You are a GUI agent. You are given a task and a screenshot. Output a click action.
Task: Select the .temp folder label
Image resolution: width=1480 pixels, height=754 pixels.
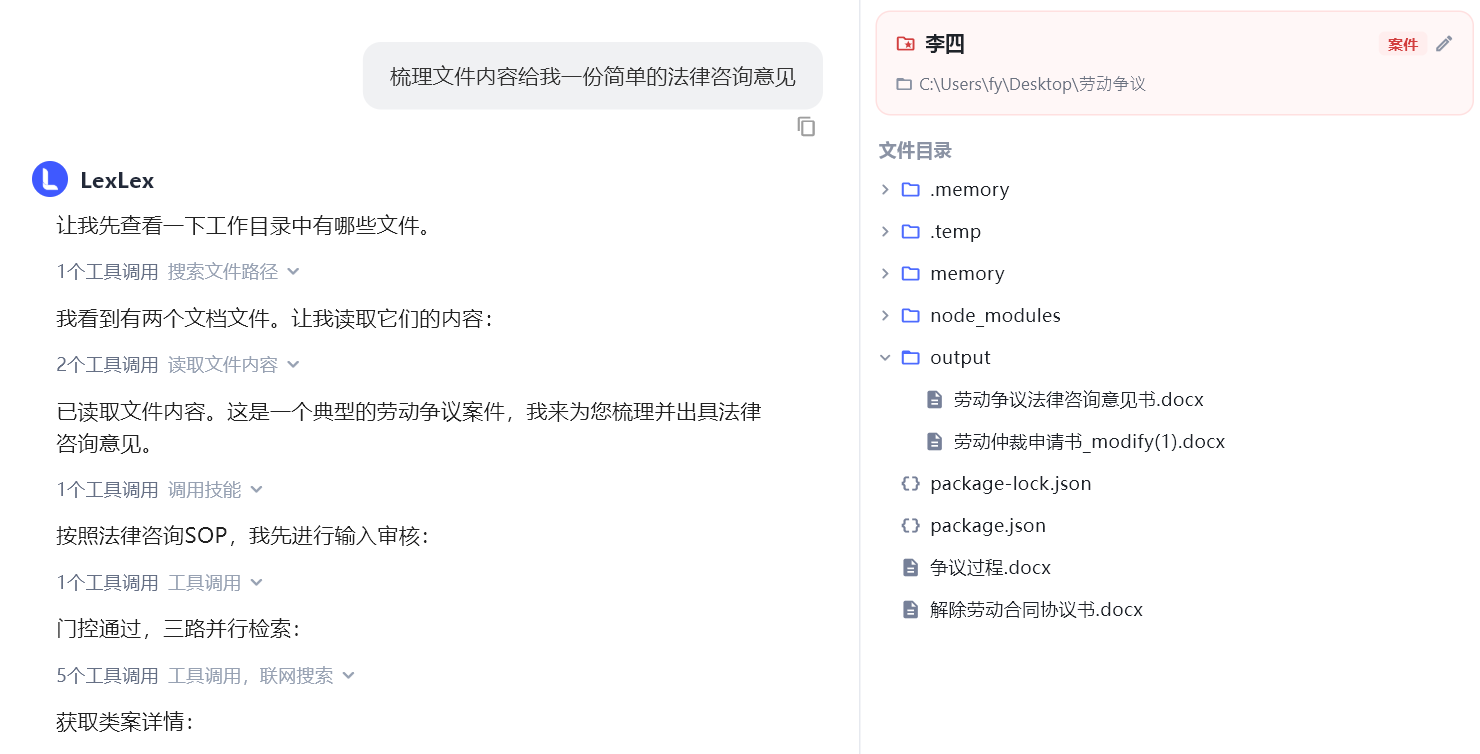point(955,232)
